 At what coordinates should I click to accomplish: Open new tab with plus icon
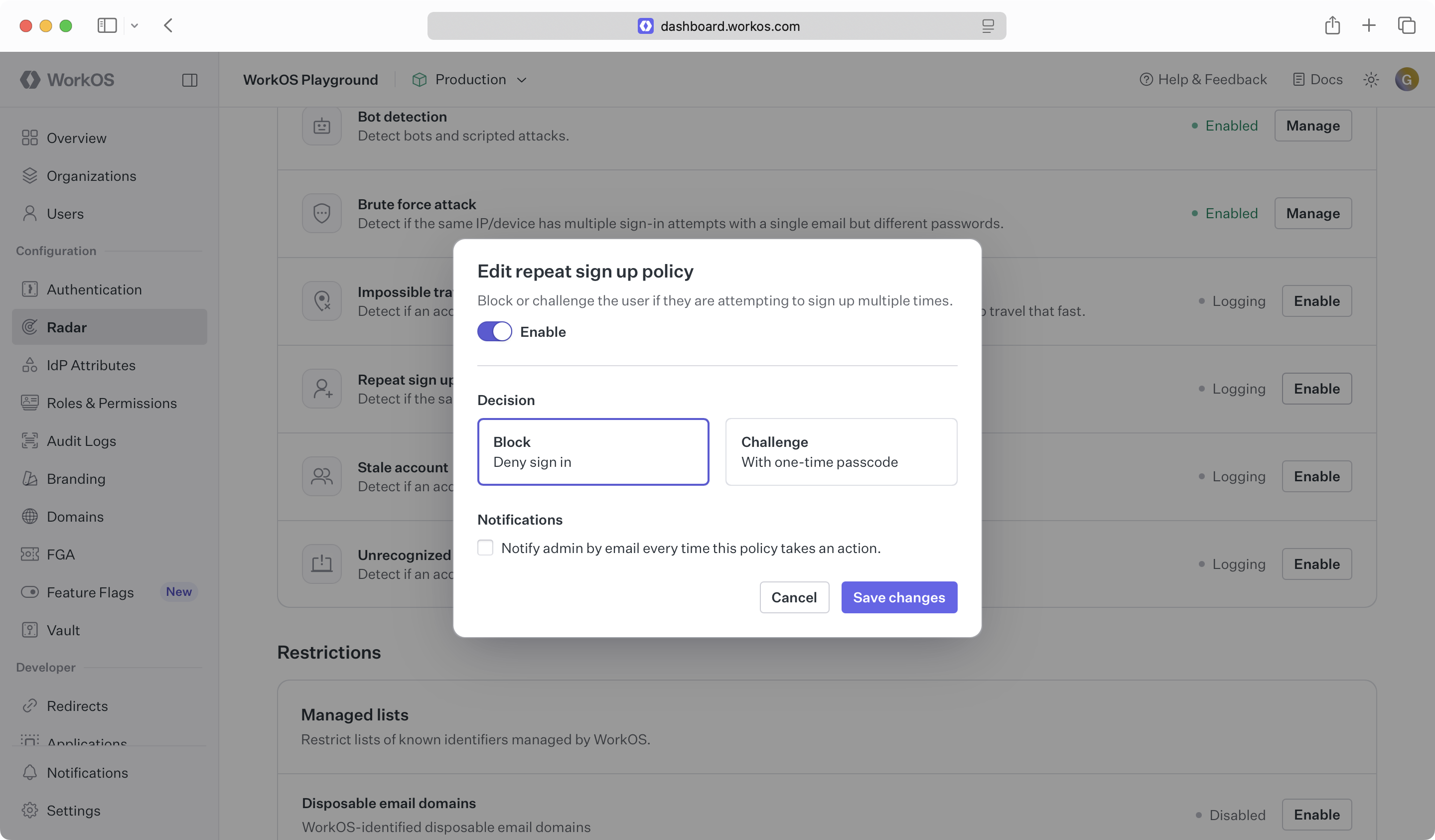(1368, 25)
